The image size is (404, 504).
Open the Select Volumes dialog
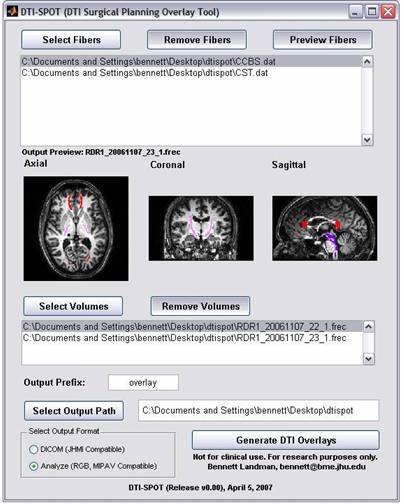[x=73, y=306]
